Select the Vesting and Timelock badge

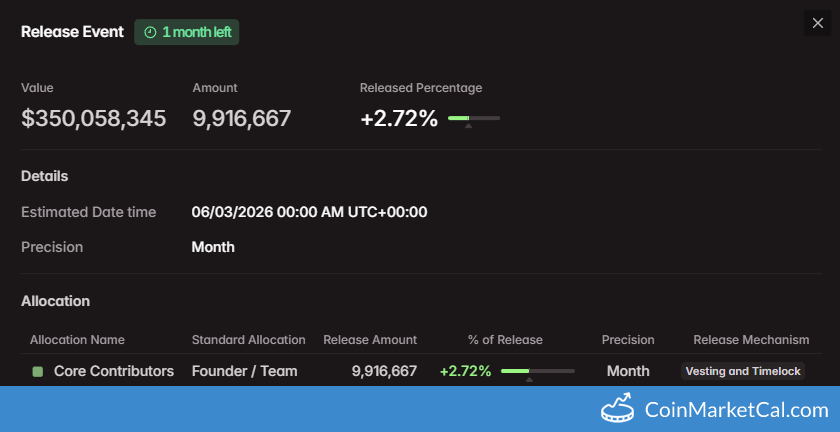point(743,371)
